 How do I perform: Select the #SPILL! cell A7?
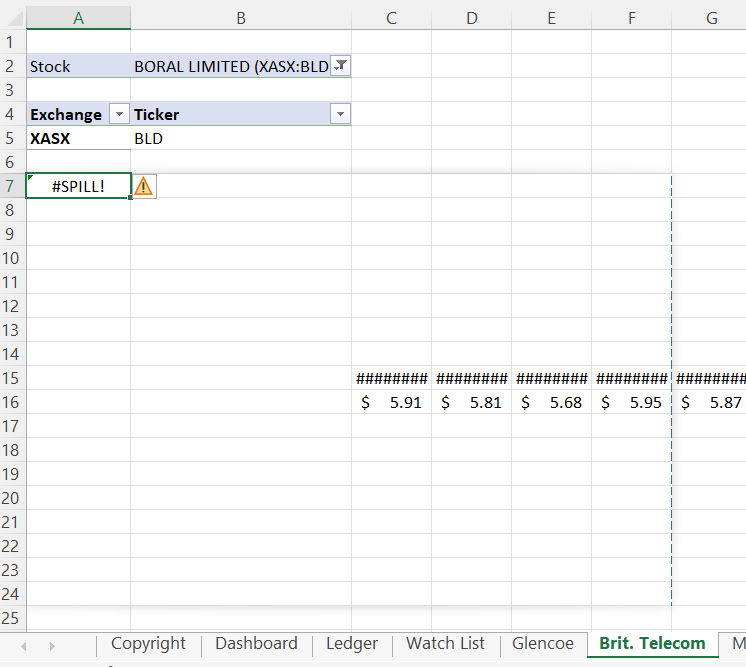tap(79, 186)
